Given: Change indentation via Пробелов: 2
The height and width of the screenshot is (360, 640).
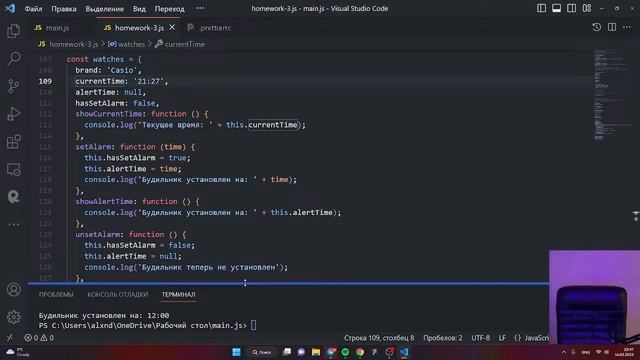Looking at the screenshot, I should pos(443,338).
